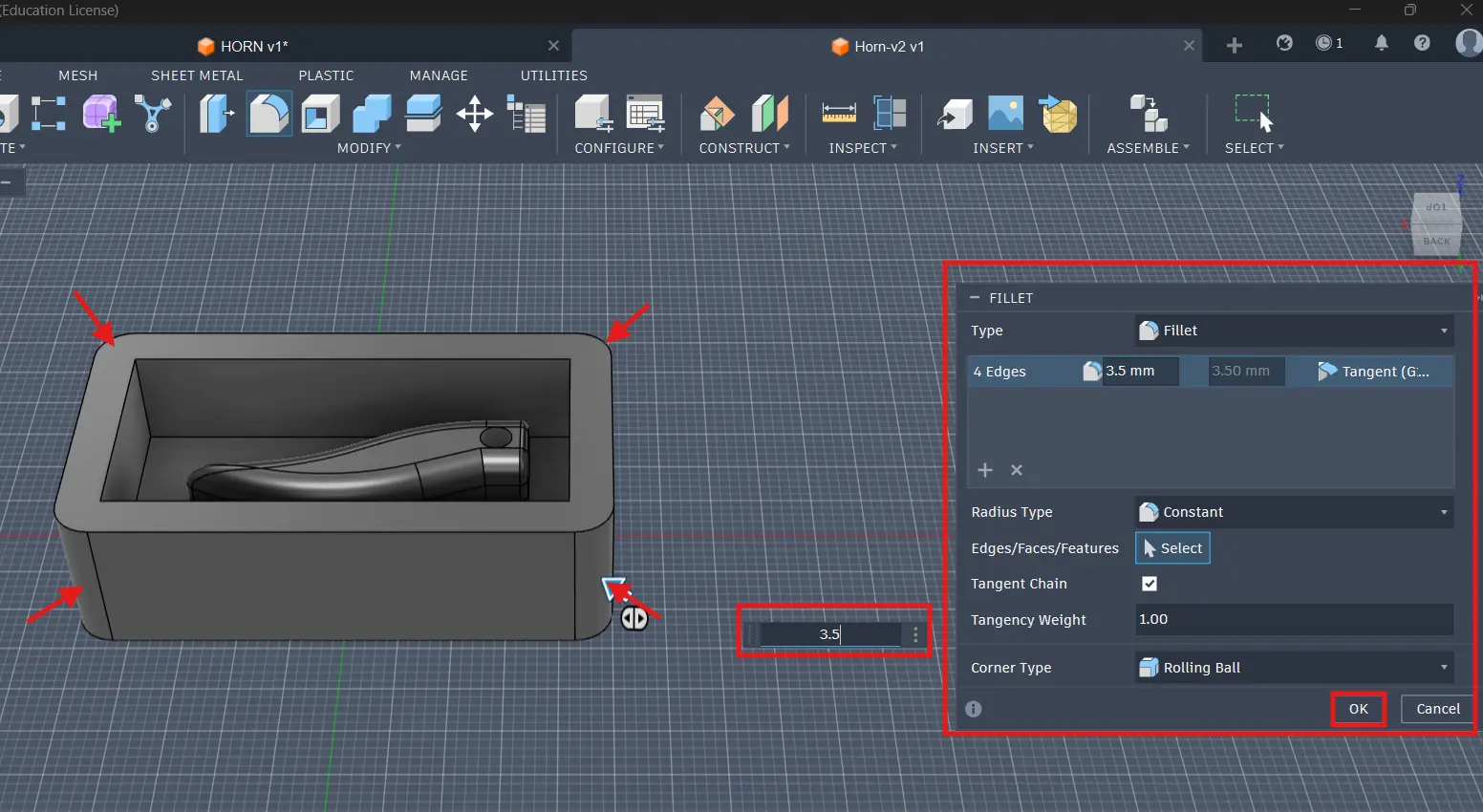Open the user profile avatar
The image size is (1483, 812).
[1469, 43]
